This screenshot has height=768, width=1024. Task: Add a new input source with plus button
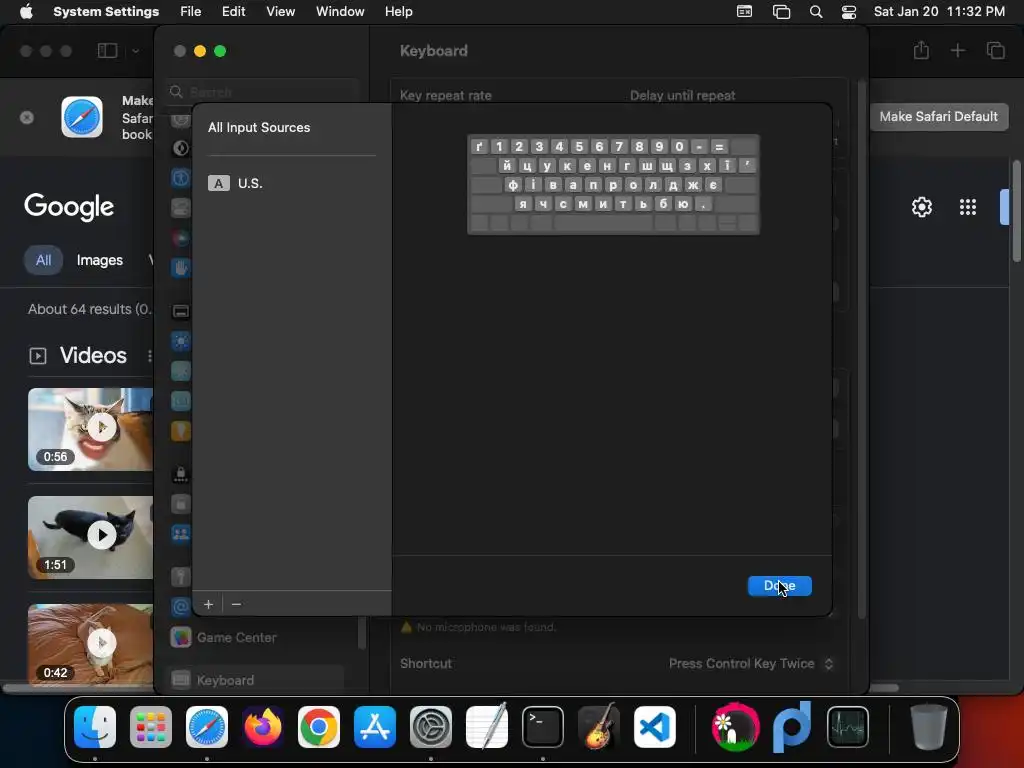click(208, 604)
